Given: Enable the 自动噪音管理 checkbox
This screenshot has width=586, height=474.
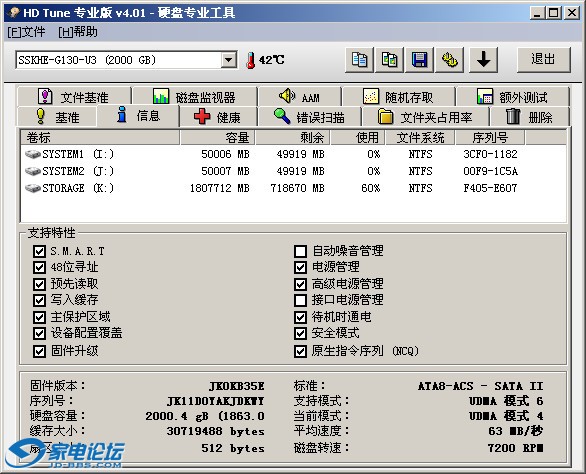Looking at the screenshot, I should click(x=300, y=251).
